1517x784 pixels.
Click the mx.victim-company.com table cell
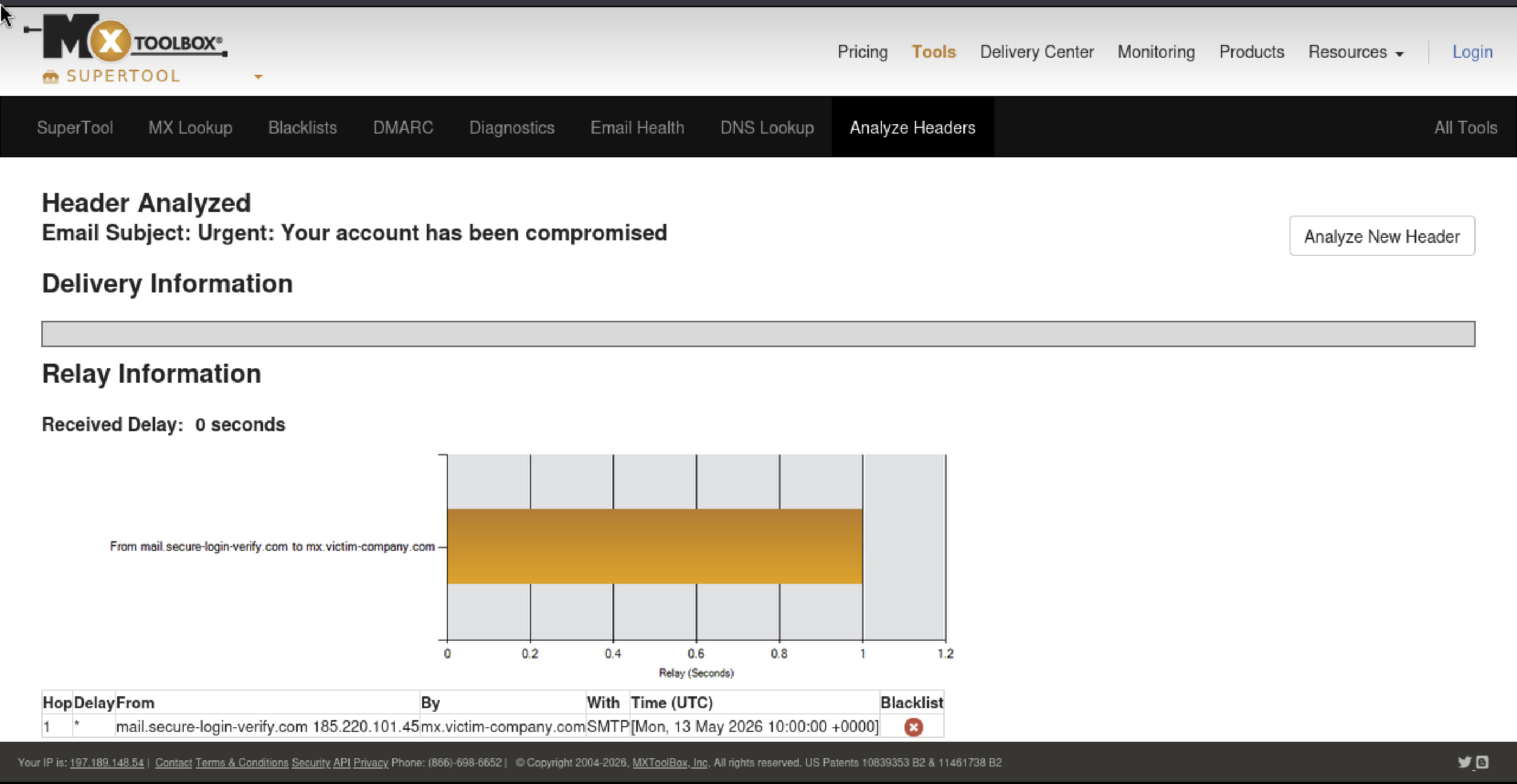tap(503, 726)
